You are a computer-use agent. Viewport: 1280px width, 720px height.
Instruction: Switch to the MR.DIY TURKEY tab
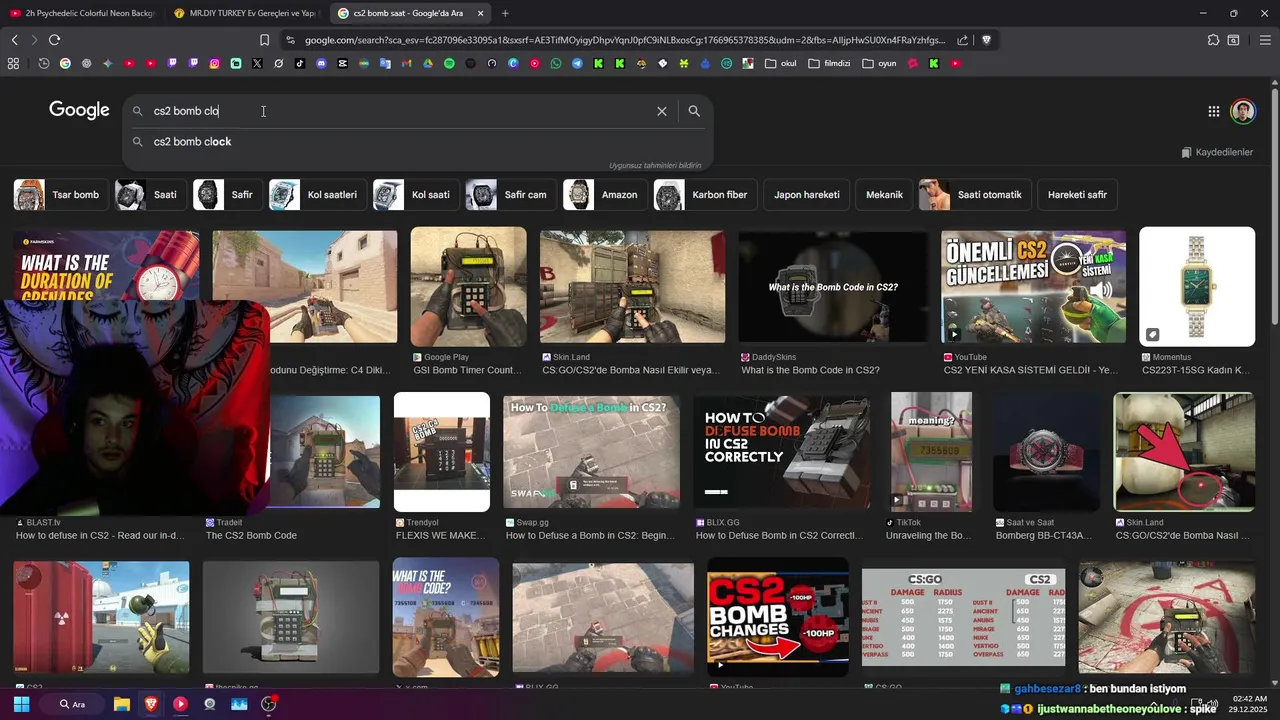click(244, 13)
